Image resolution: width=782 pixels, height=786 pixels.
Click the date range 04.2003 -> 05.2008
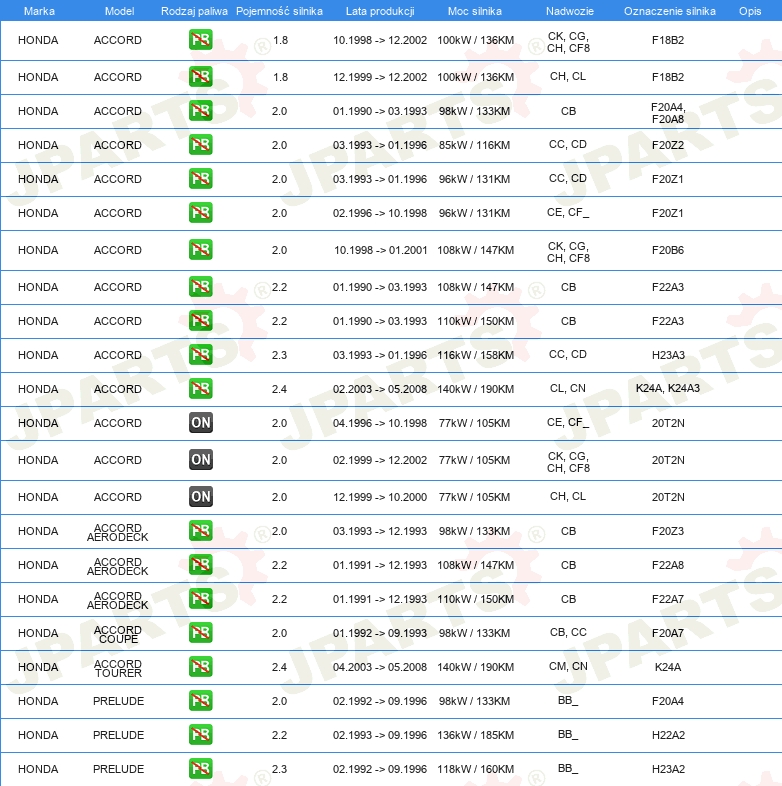point(380,667)
